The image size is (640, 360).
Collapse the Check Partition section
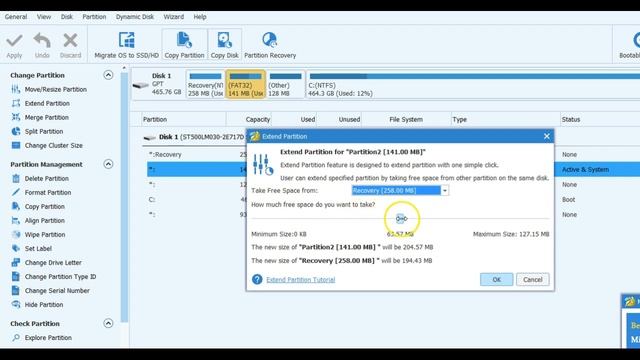point(108,323)
